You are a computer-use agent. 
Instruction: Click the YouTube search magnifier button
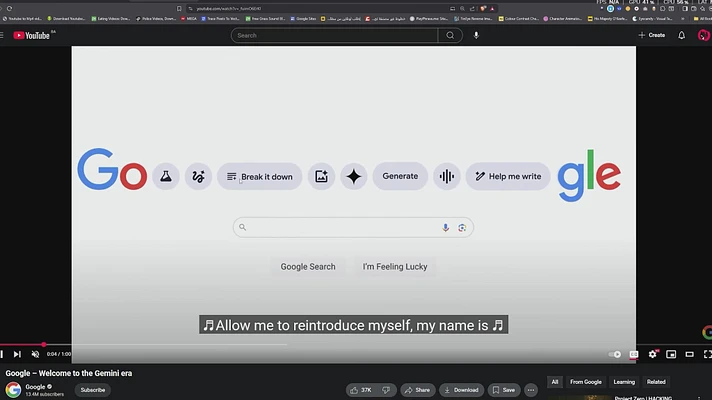point(450,35)
